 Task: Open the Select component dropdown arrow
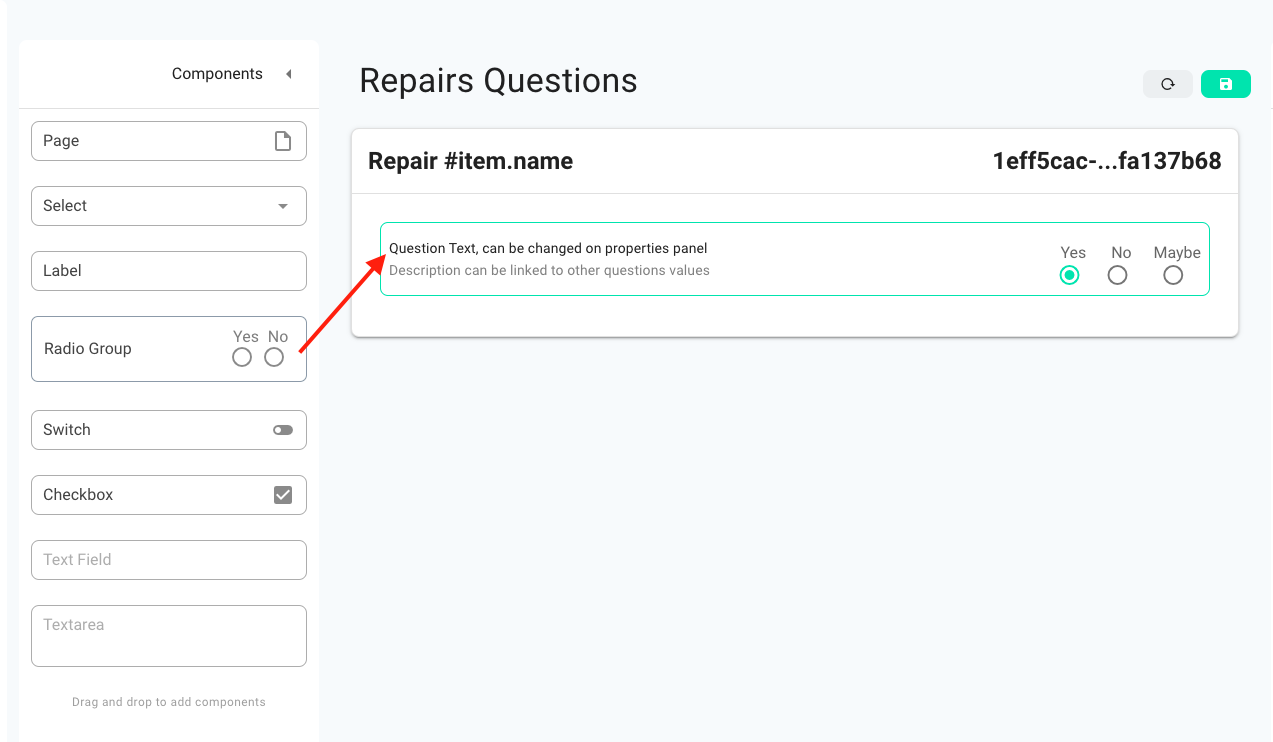tap(283, 206)
